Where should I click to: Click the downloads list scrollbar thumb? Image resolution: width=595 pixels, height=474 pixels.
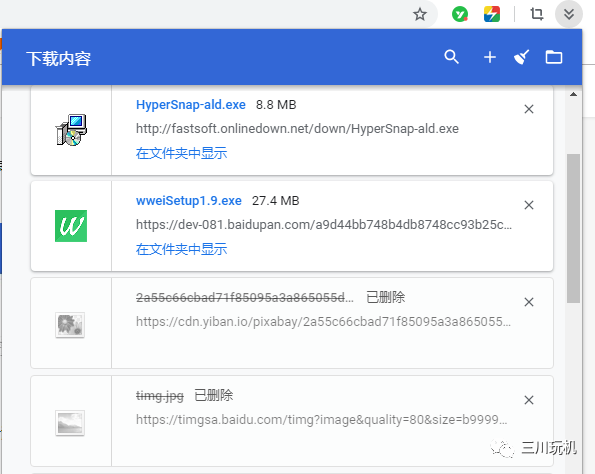573,228
